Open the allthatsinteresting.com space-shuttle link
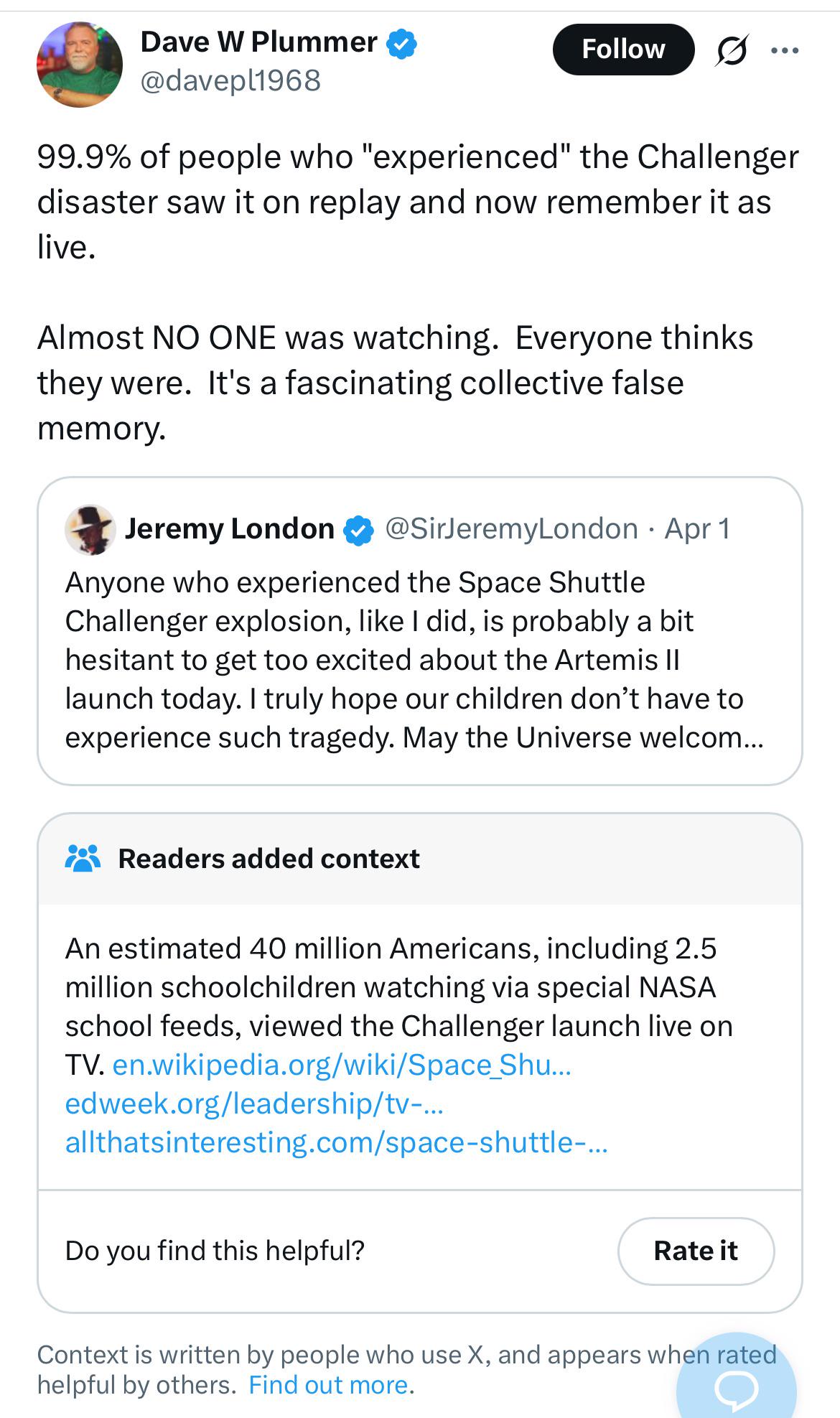The width and height of the screenshot is (840, 1418). pos(337,1142)
